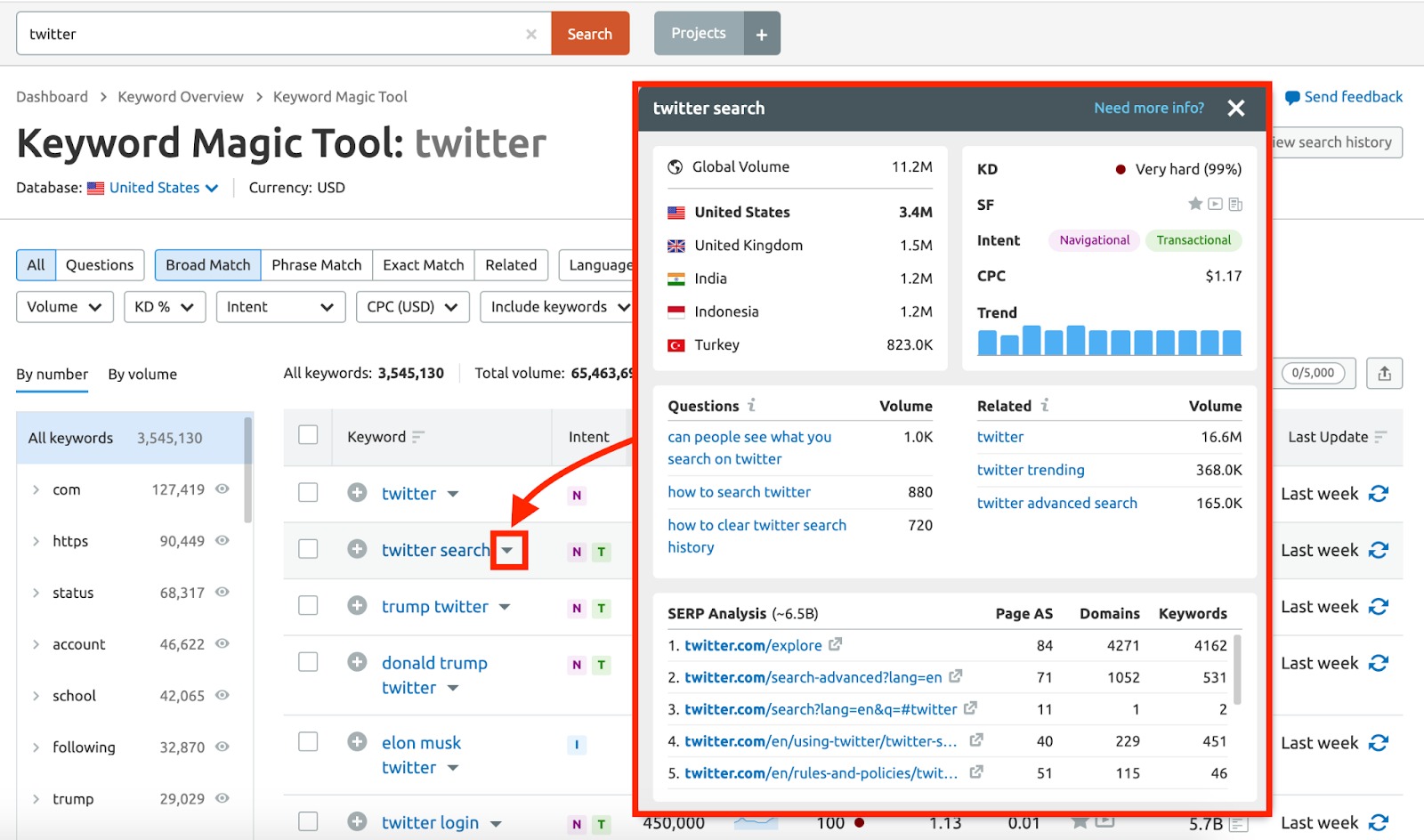Toggle eye icon for 'status' group

click(x=222, y=592)
